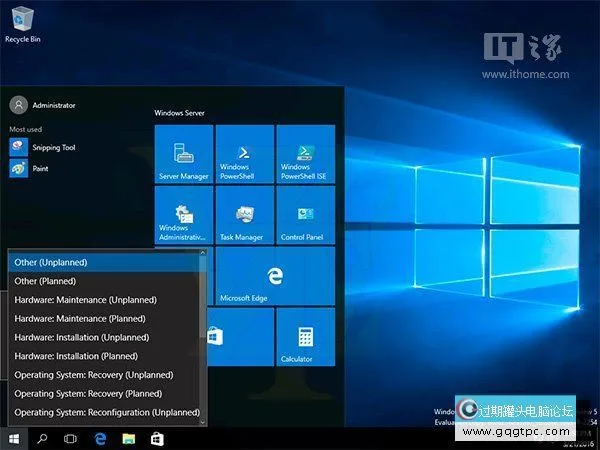The height and width of the screenshot is (450, 600).
Task: Click the reason list scrollbar down arrow
Action: [203, 423]
